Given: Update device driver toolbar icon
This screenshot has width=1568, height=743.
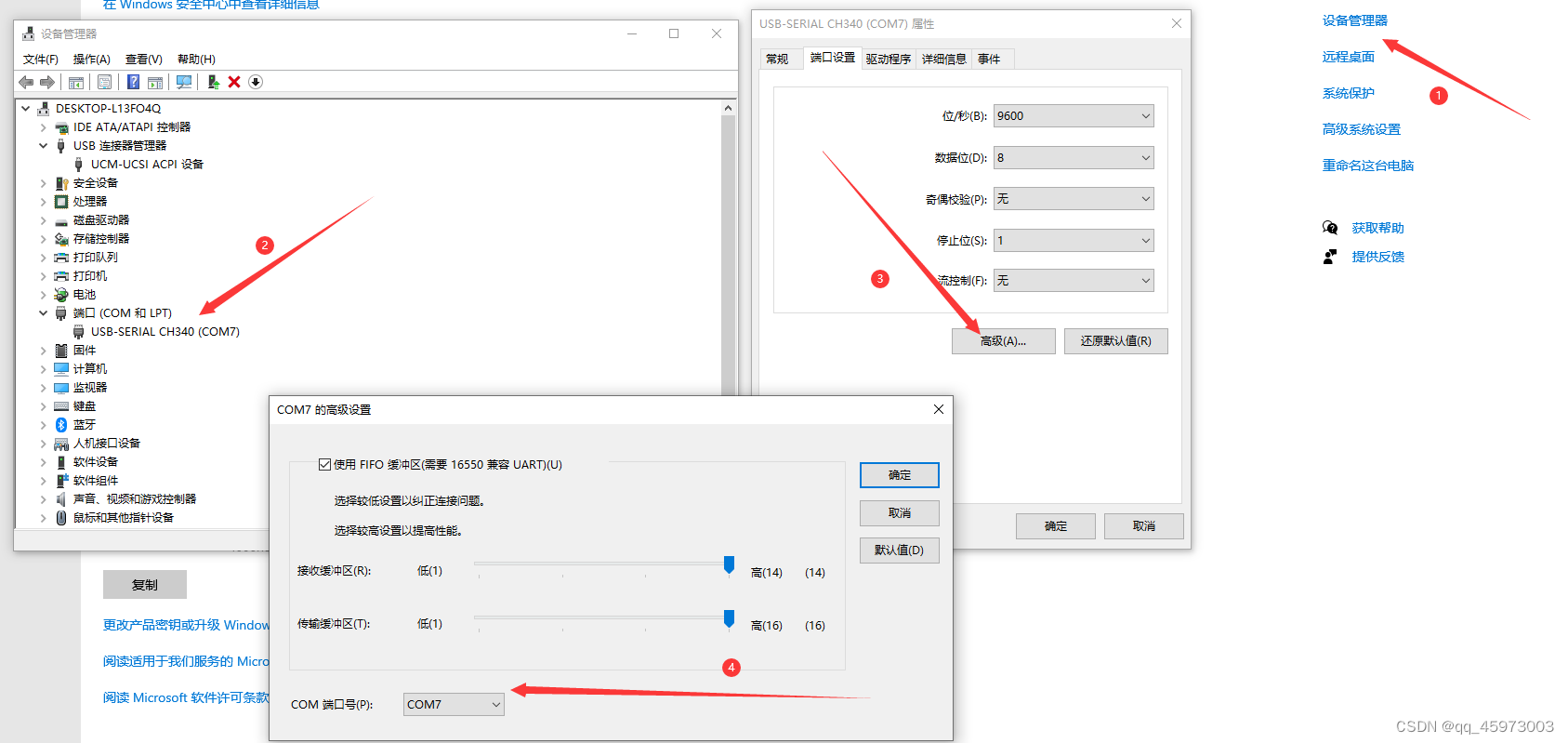Looking at the screenshot, I should tap(213, 82).
